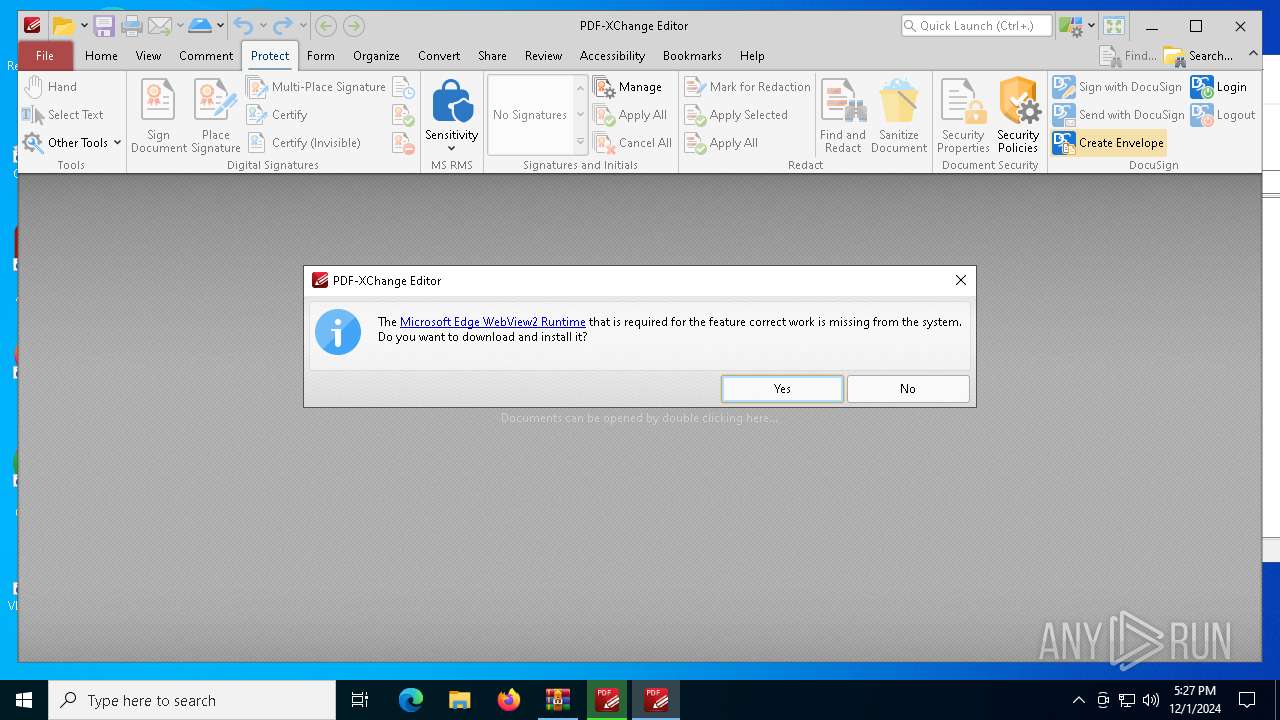Open the Help ribbon tab
The height and width of the screenshot is (720, 1280).
752,56
